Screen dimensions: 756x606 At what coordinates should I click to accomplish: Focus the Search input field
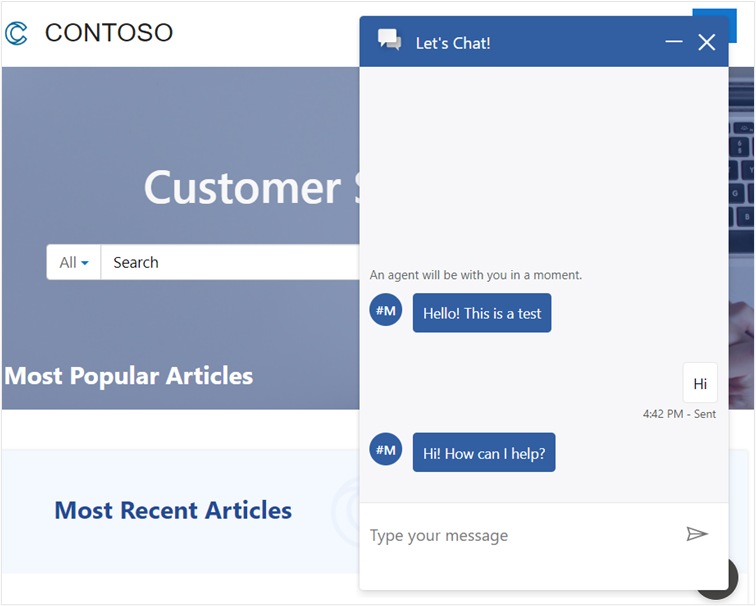[230, 262]
